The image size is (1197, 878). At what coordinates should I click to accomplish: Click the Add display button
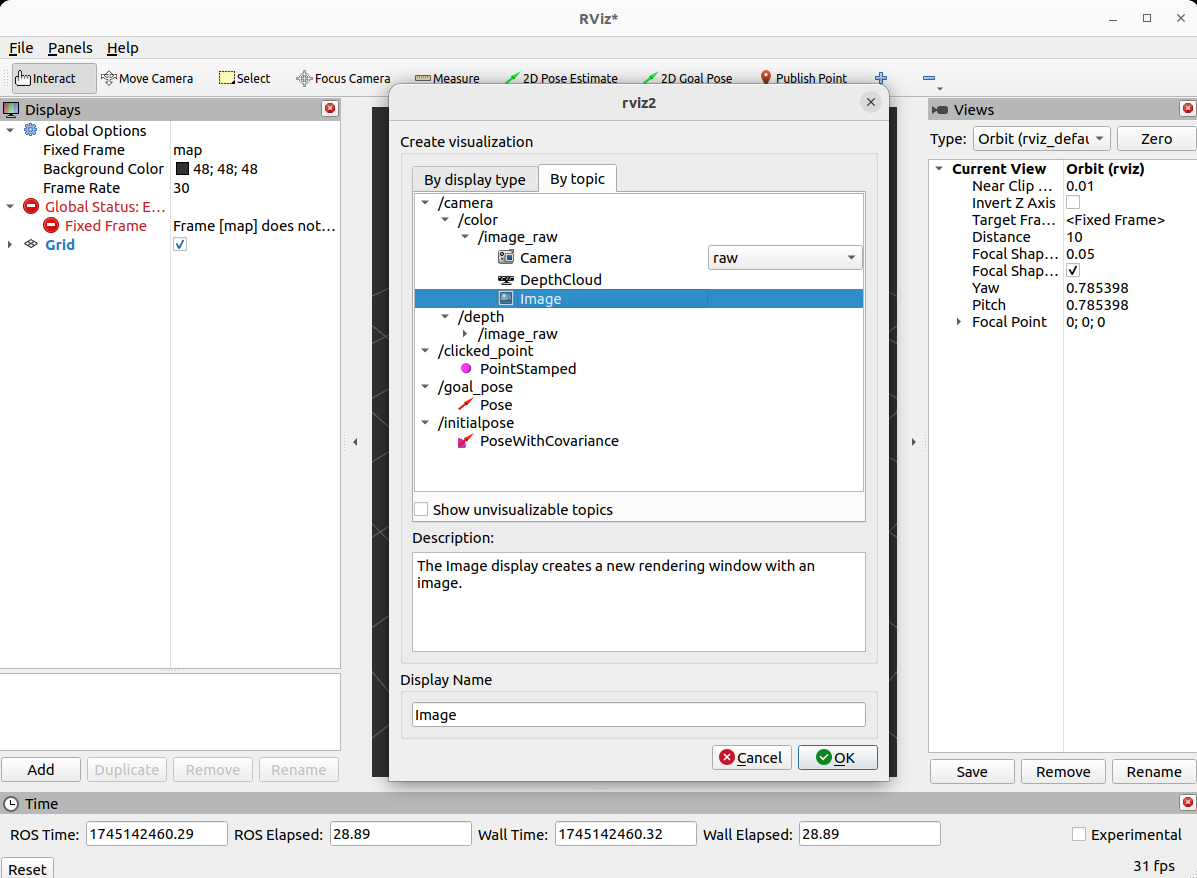tap(40, 770)
